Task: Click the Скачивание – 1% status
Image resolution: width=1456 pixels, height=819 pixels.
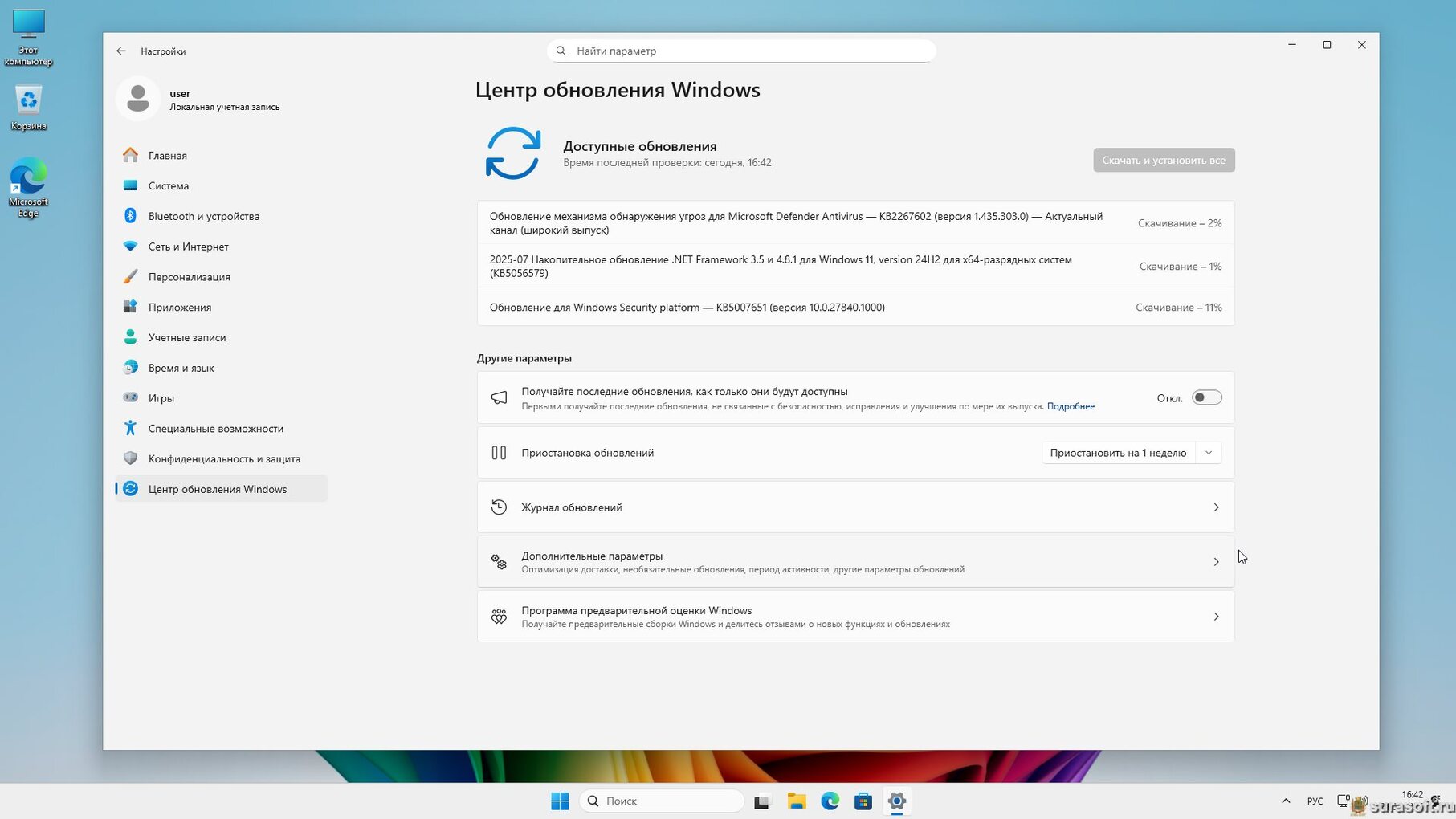Action: click(x=1181, y=267)
